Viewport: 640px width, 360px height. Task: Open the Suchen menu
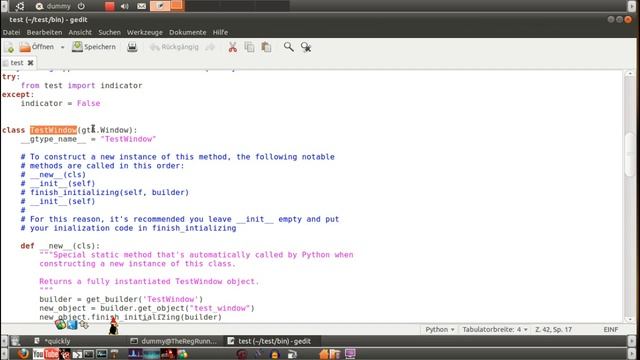coord(109,32)
